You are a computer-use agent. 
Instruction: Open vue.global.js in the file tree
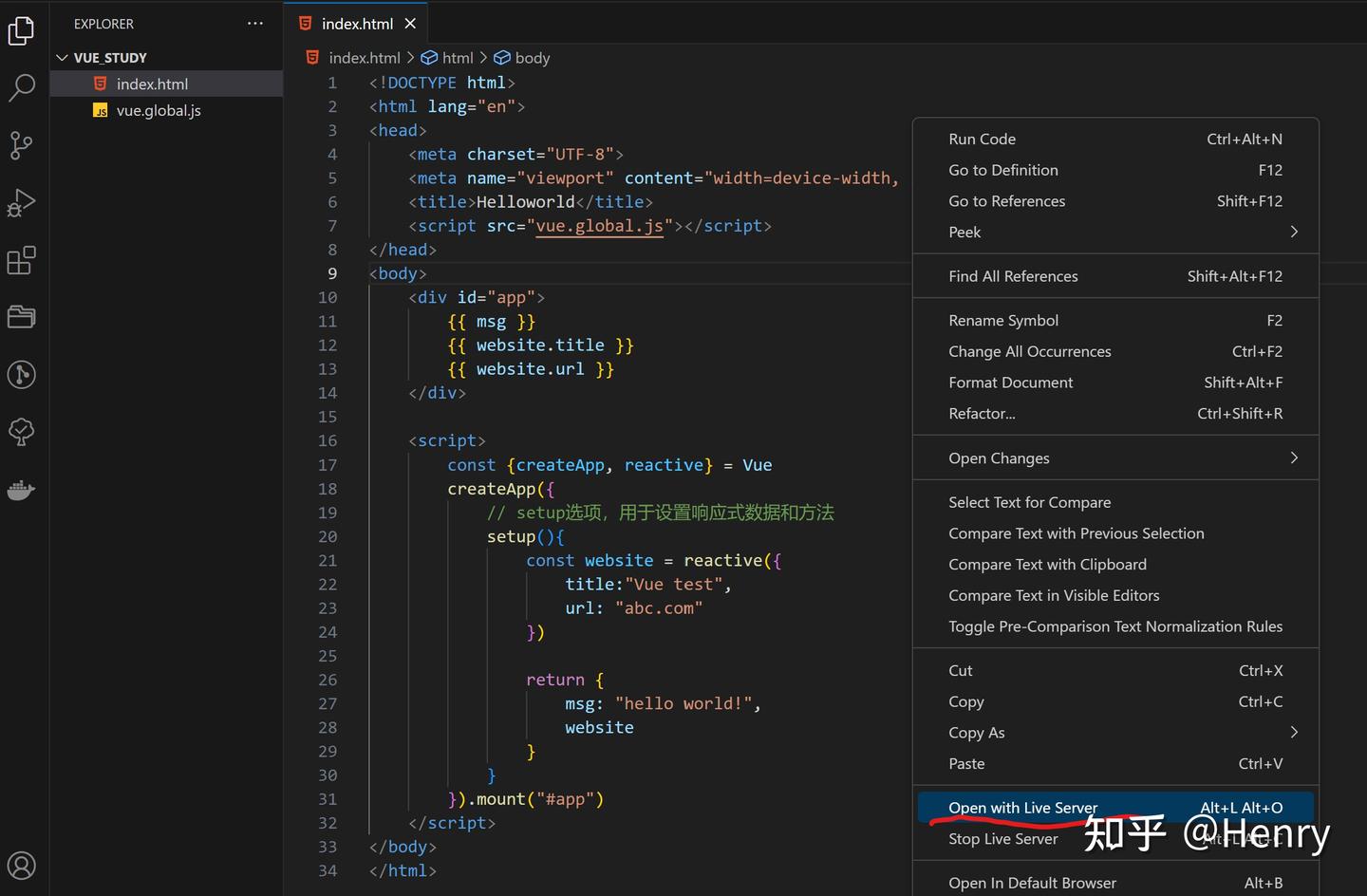(159, 111)
